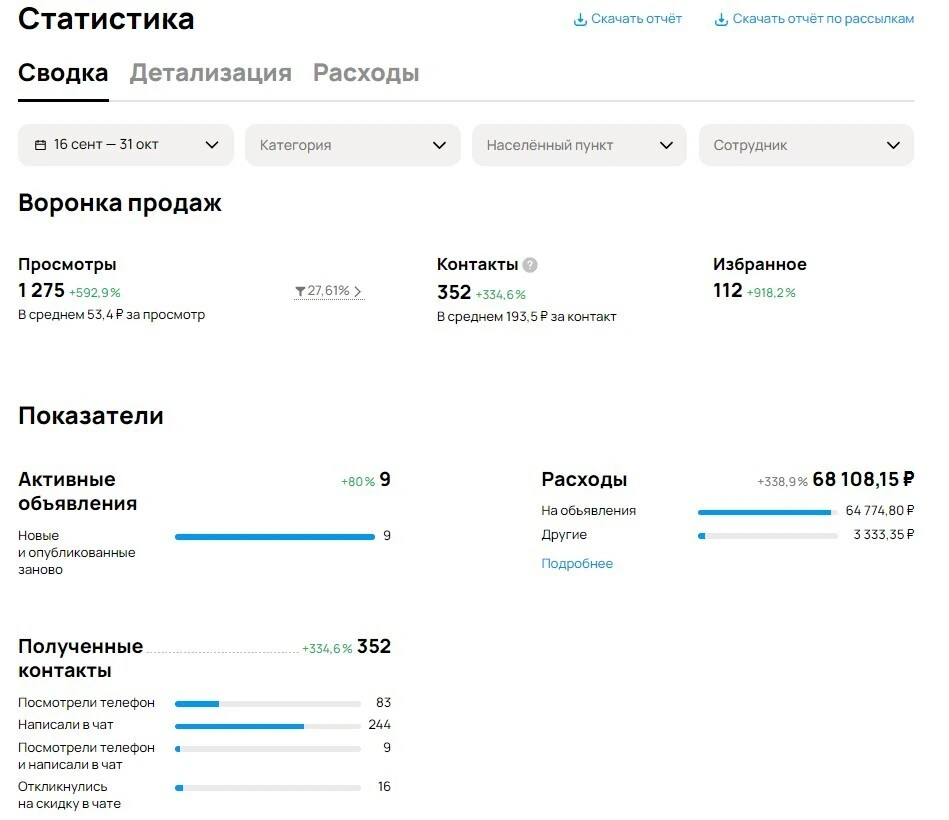Image resolution: width=949 pixels, height=820 pixels.
Task: Click the +592,9% views change
Action: tap(94, 293)
